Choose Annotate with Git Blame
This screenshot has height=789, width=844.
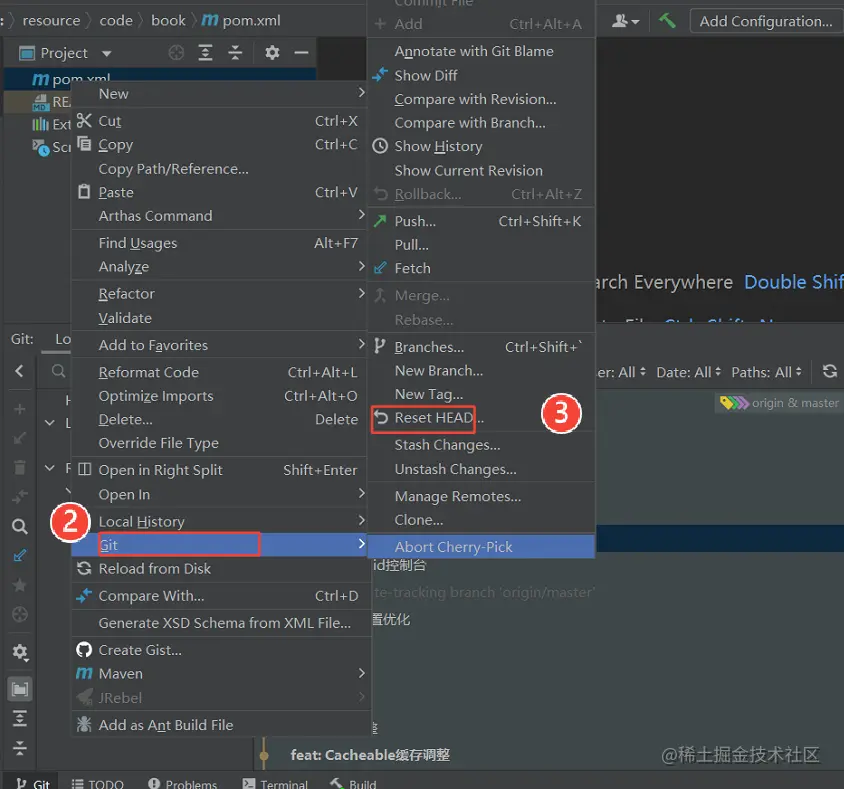click(482, 51)
